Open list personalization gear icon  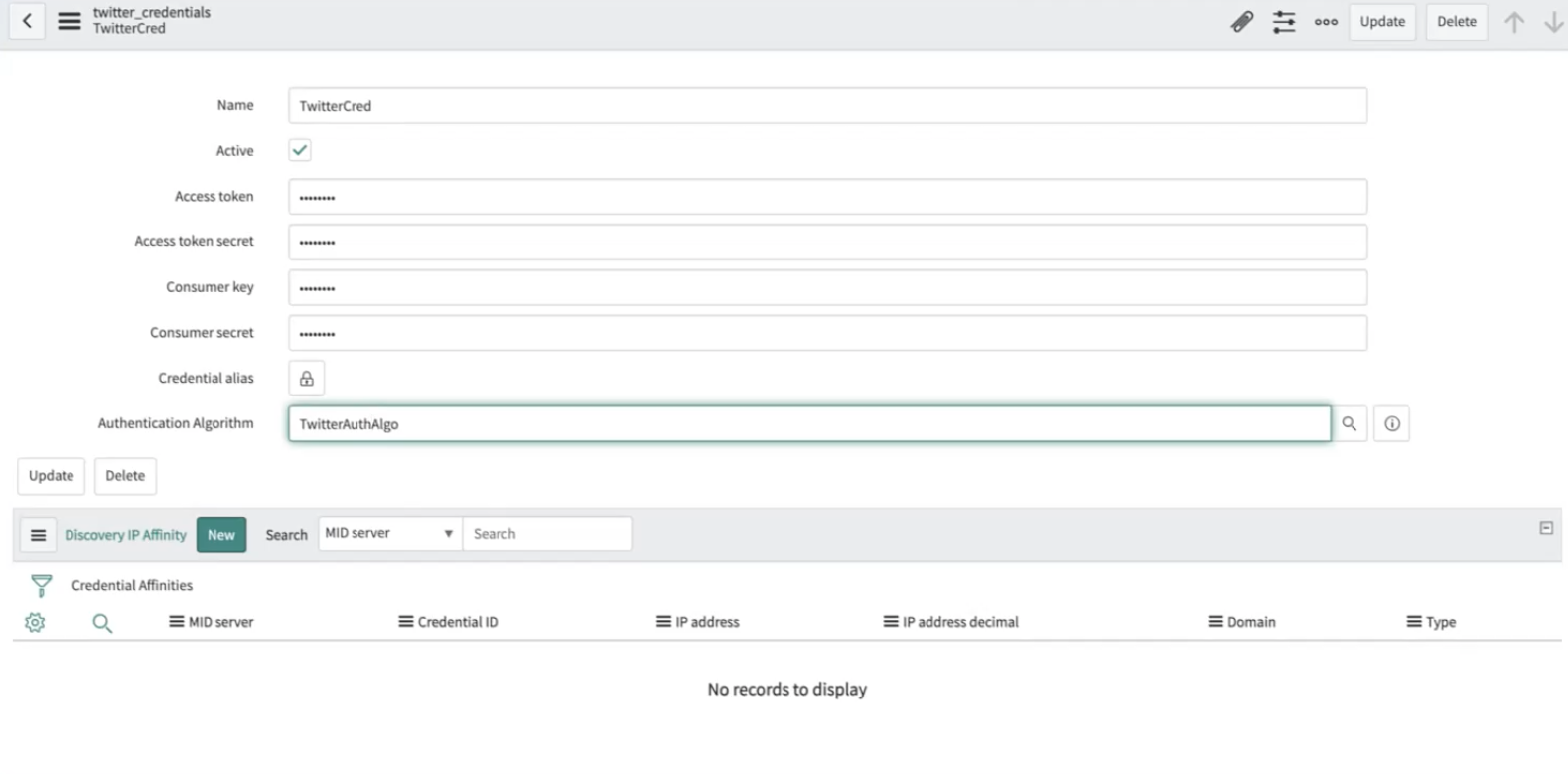[35, 623]
